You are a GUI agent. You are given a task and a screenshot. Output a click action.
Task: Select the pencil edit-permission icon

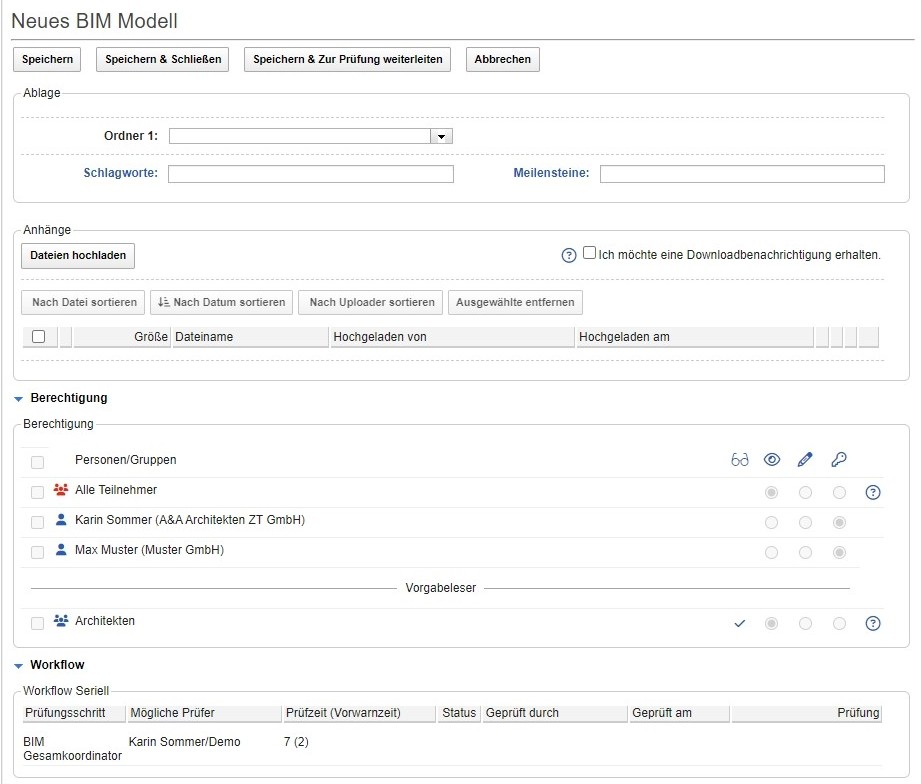pyautogui.click(x=805, y=459)
